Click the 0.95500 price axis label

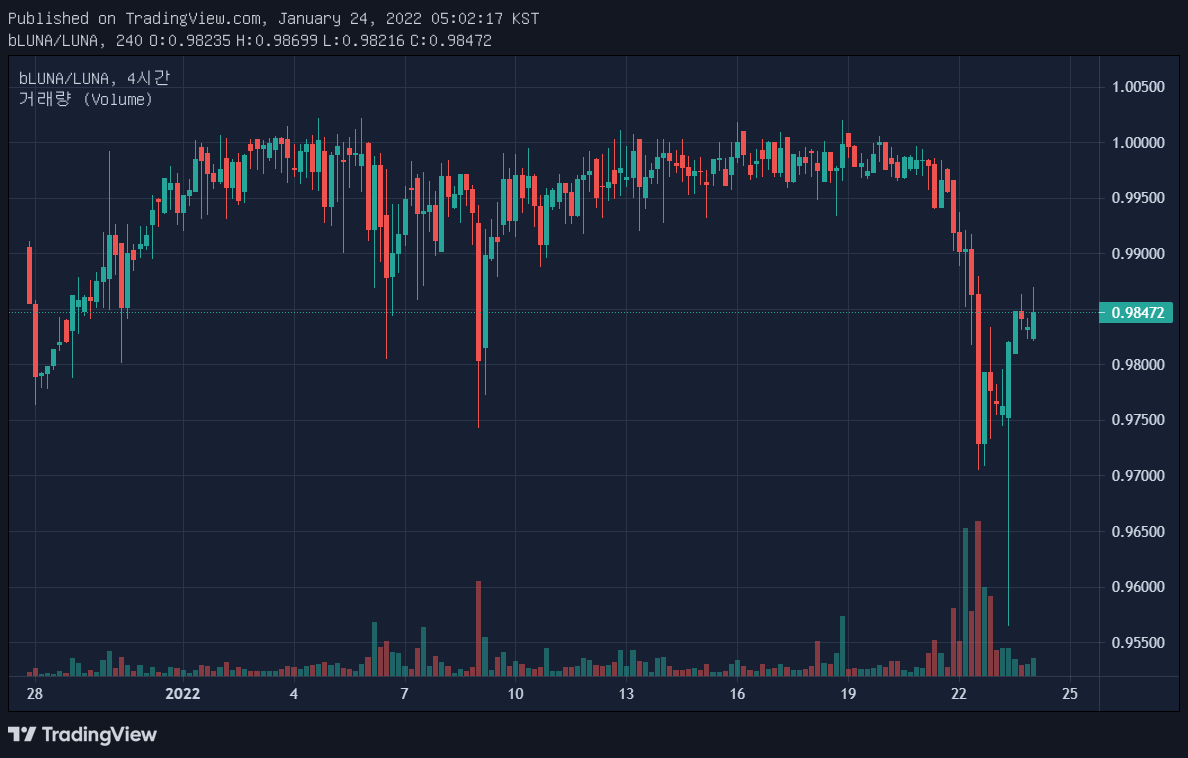point(1138,643)
